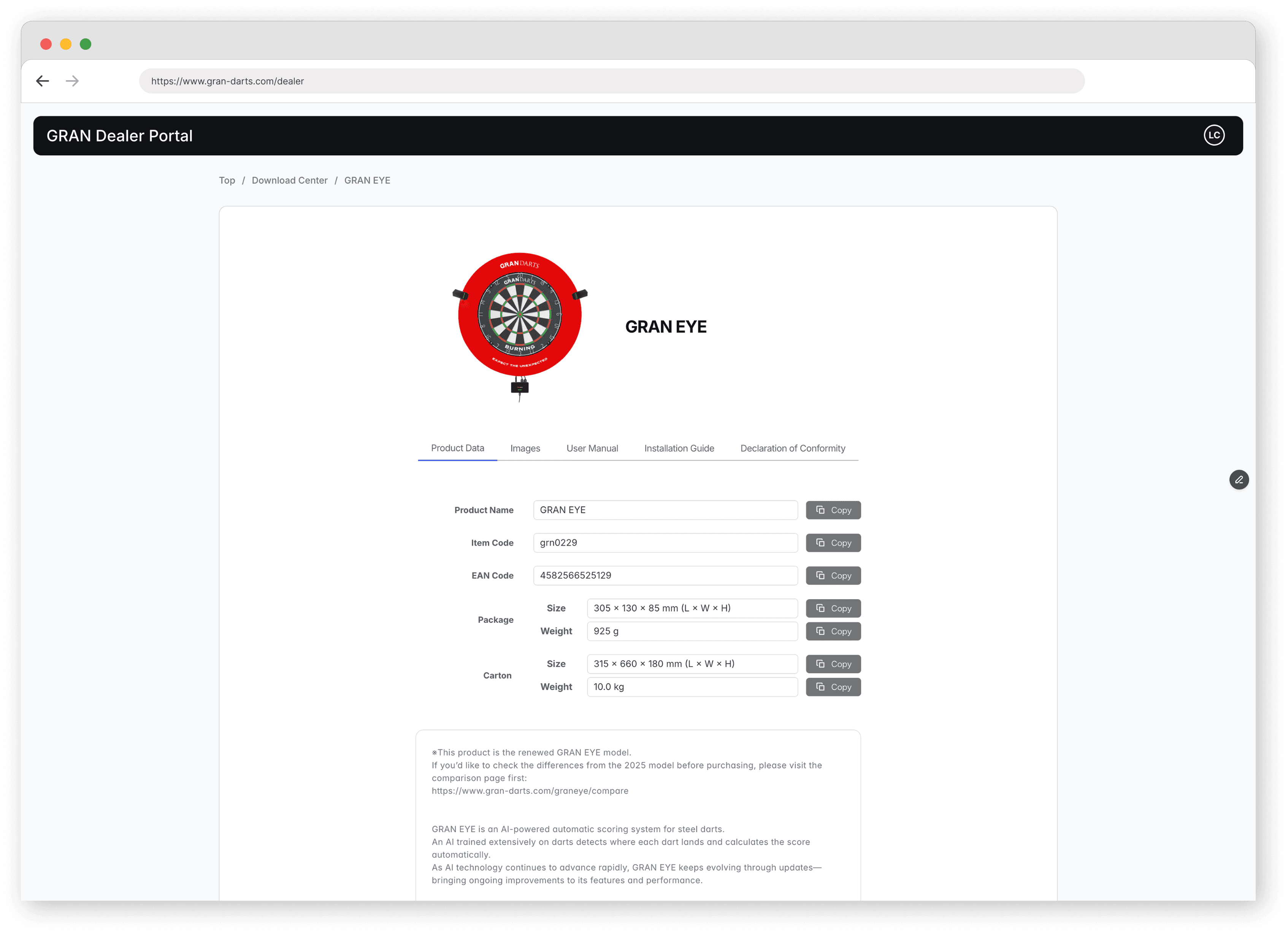Open the LC user avatar menu

tap(1213, 135)
